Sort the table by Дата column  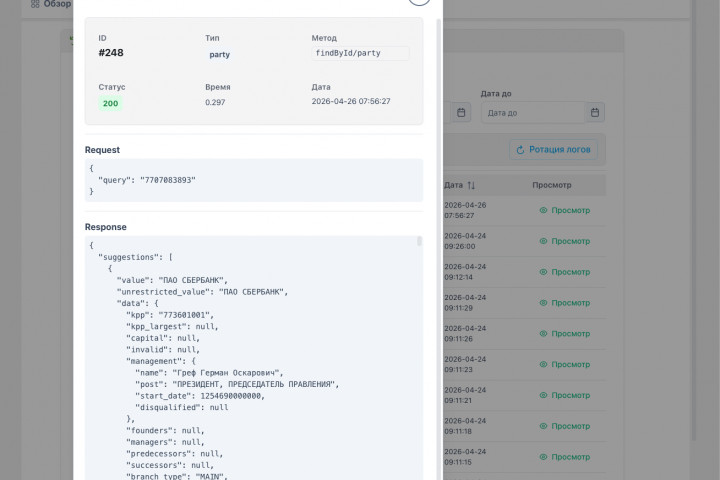click(x=471, y=185)
